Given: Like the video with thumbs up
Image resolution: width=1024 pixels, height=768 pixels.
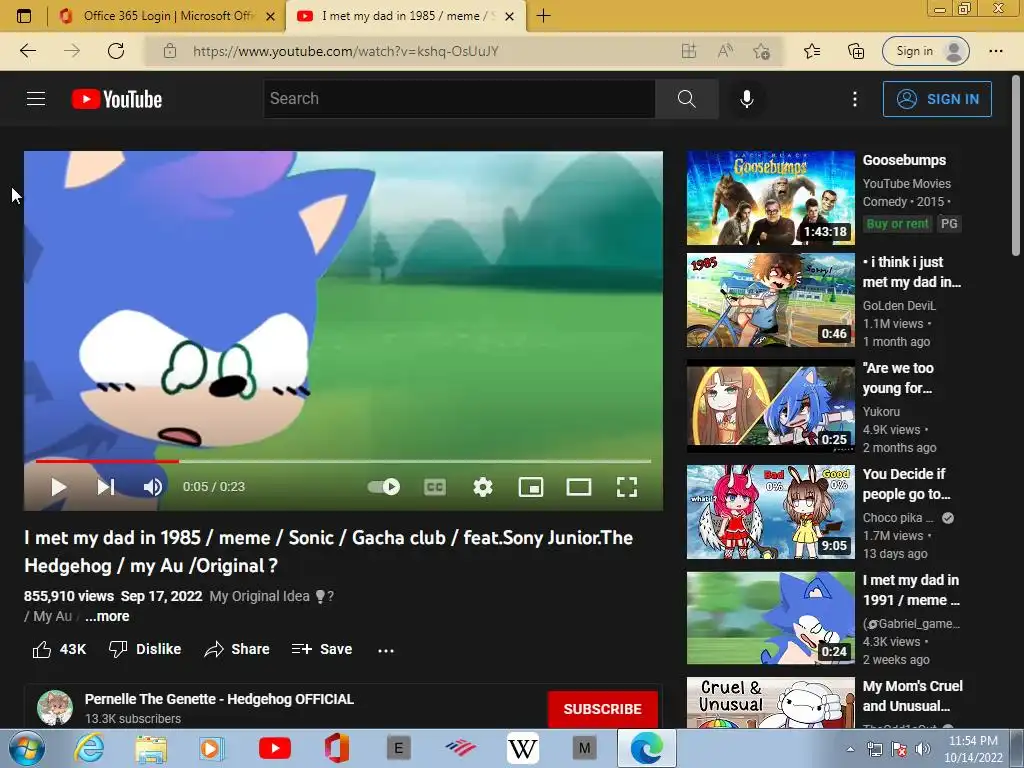Looking at the screenshot, I should pyautogui.click(x=59, y=649).
